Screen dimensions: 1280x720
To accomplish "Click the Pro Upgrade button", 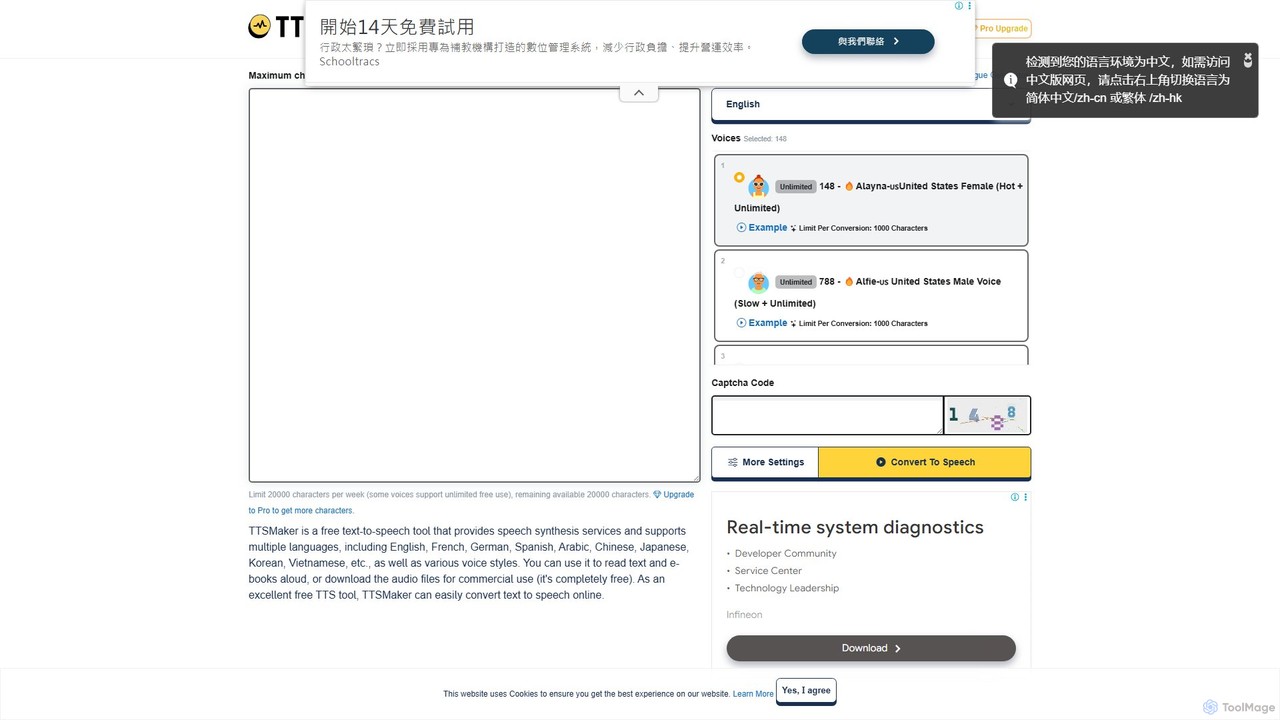I will pyautogui.click(x=1002, y=29).
